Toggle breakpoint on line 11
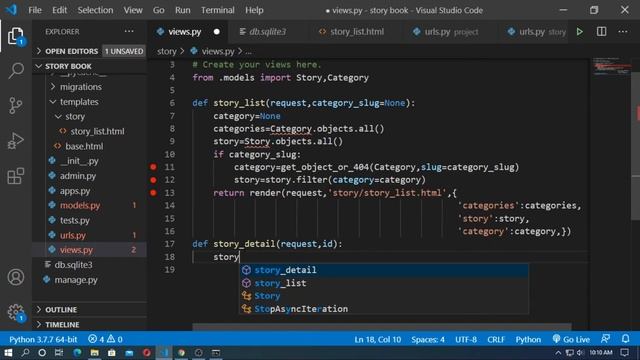This screenshot has width=640, height=360. click(153, 167)
